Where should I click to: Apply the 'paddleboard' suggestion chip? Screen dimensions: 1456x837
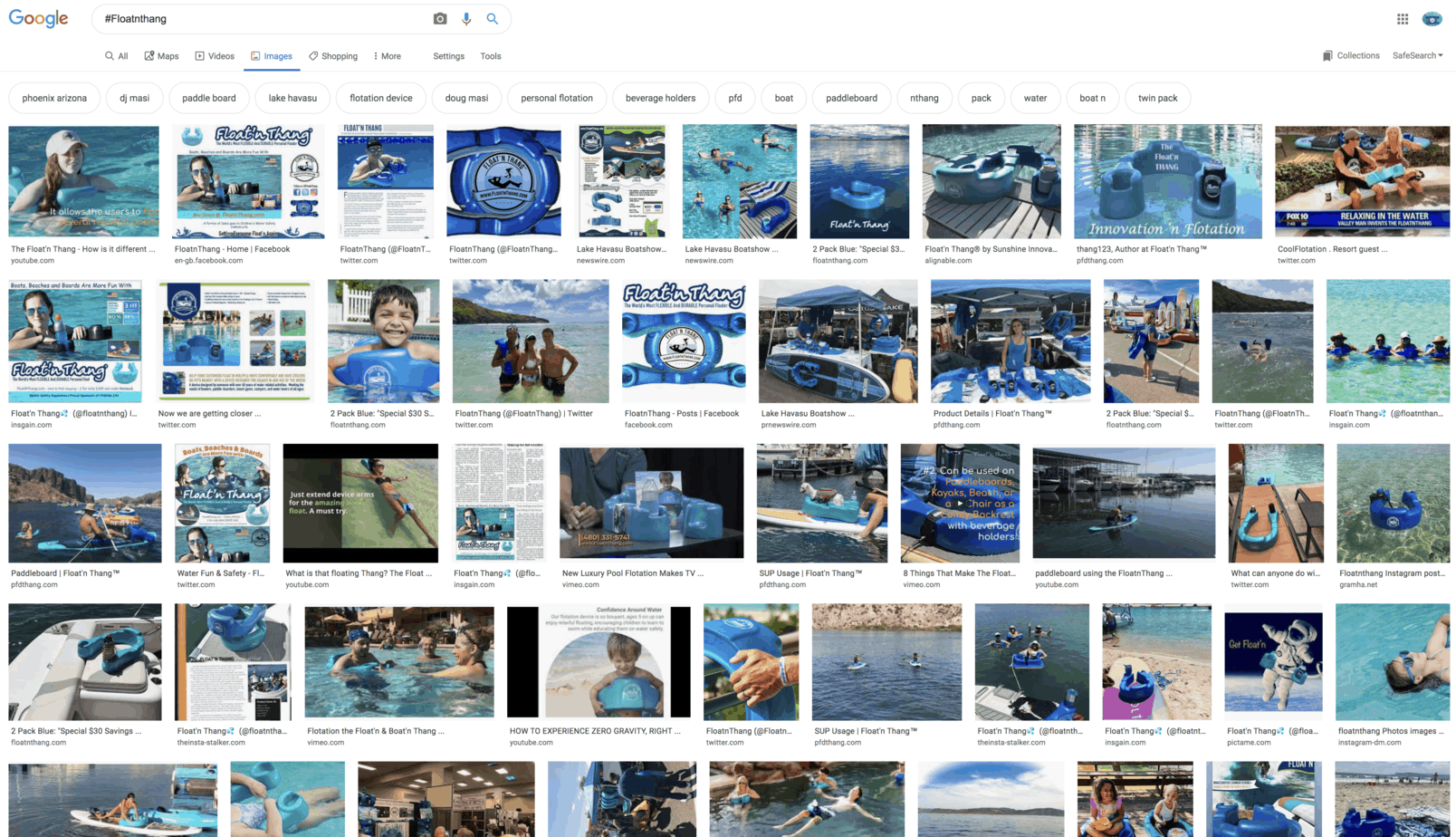pos(852,98)
